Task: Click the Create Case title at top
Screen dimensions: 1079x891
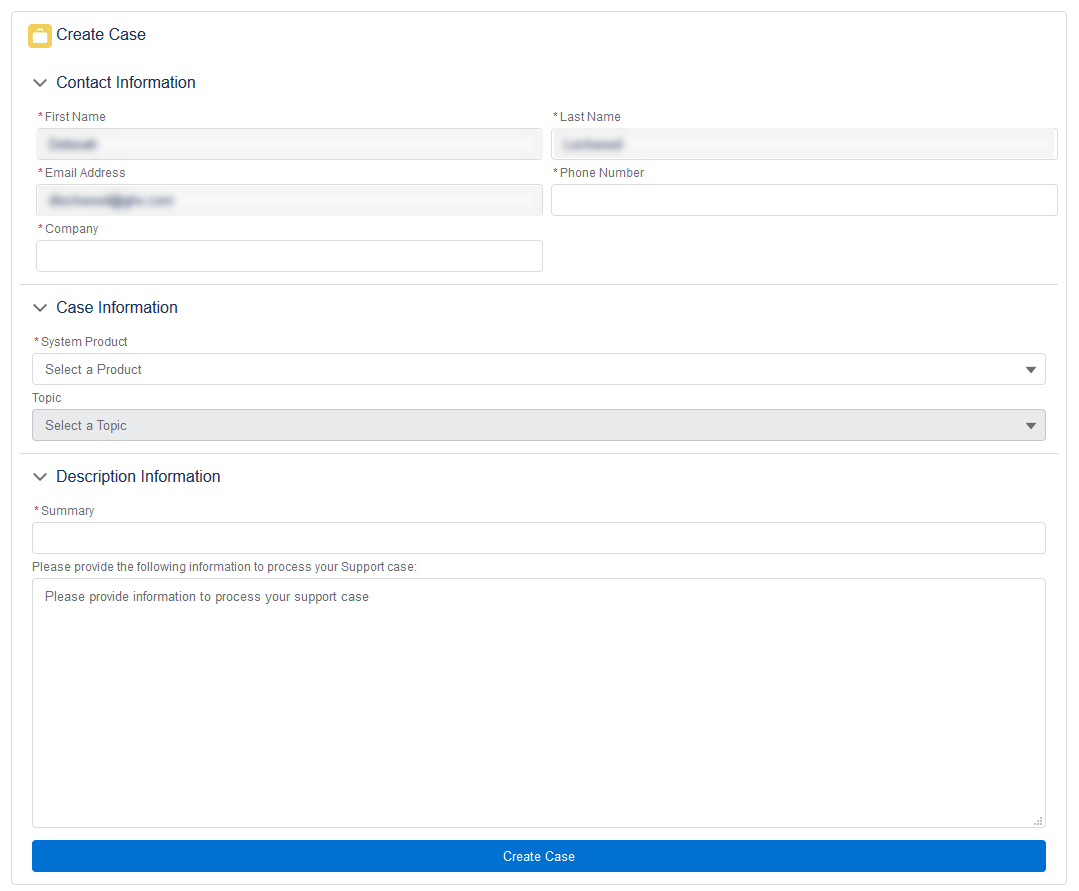Action: 101,35
